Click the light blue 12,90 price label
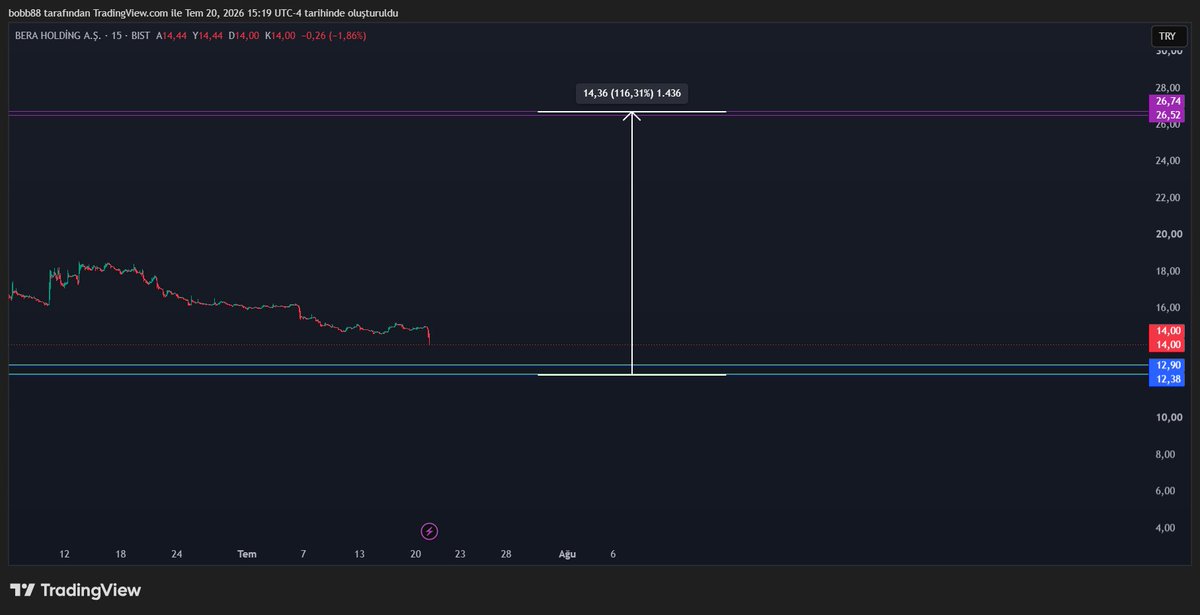The image size is (1200, 615). pyautogui.click(x=1167, y=366)
